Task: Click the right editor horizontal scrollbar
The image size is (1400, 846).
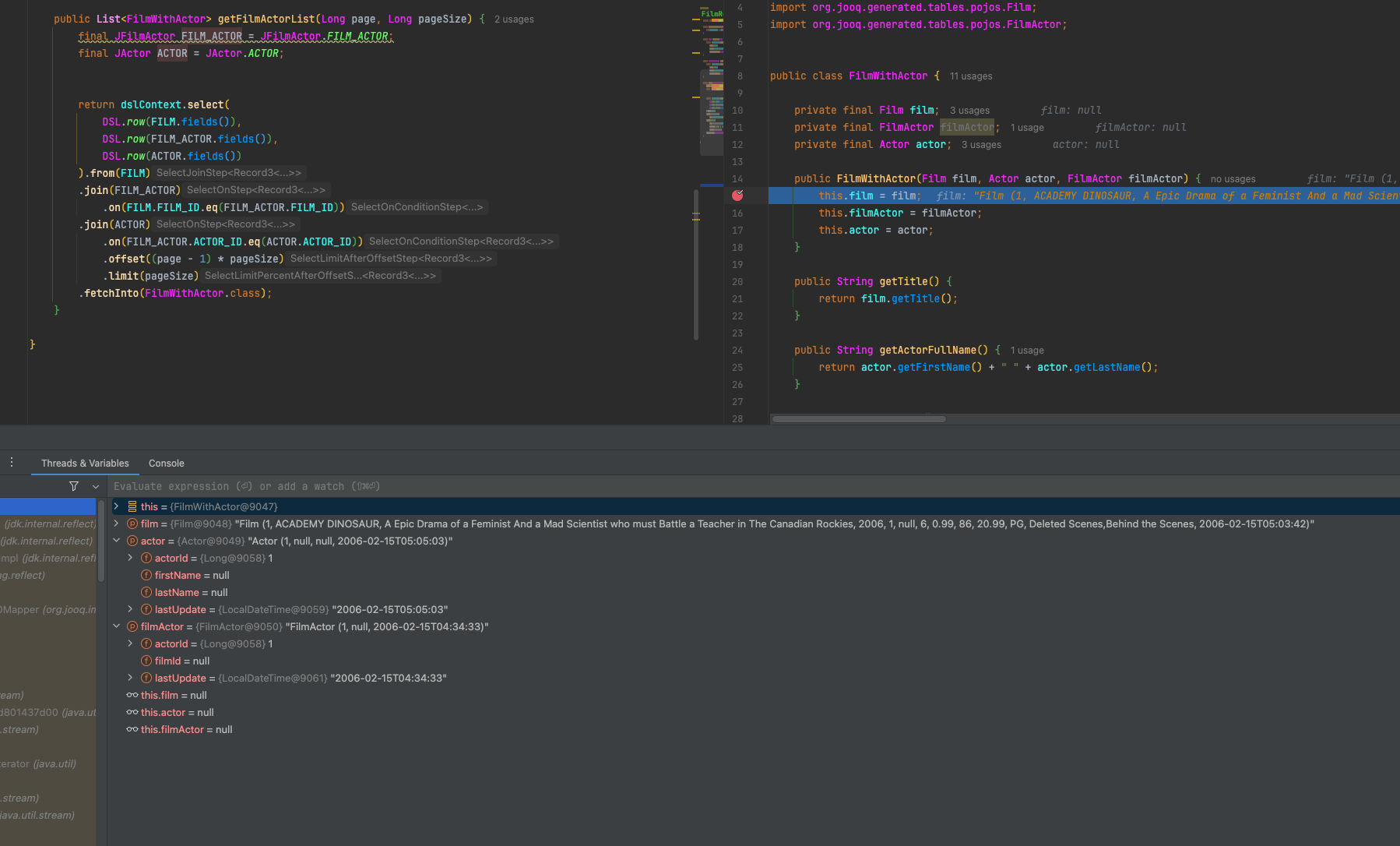Action: pyautogui.click(x=859, y=419)
